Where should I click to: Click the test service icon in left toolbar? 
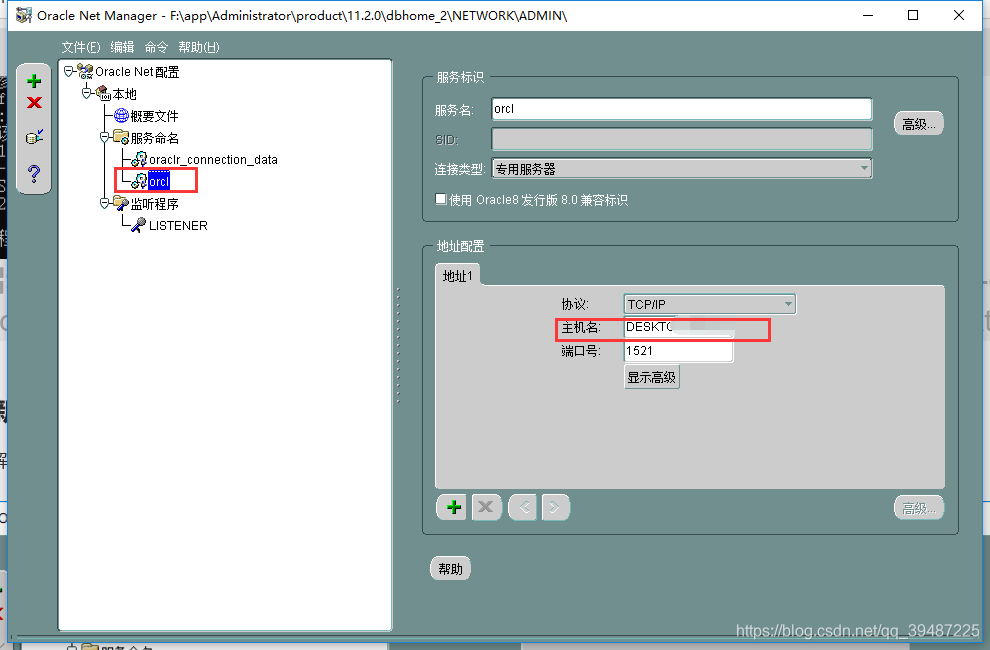coord(34,136)
